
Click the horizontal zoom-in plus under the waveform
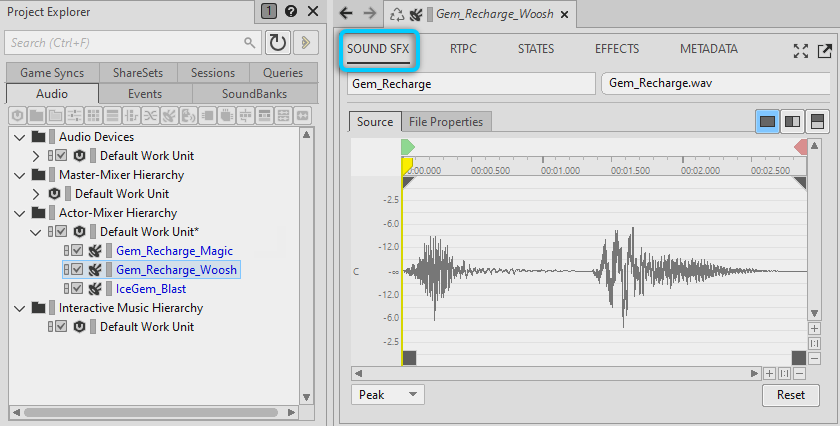point(769,373)
